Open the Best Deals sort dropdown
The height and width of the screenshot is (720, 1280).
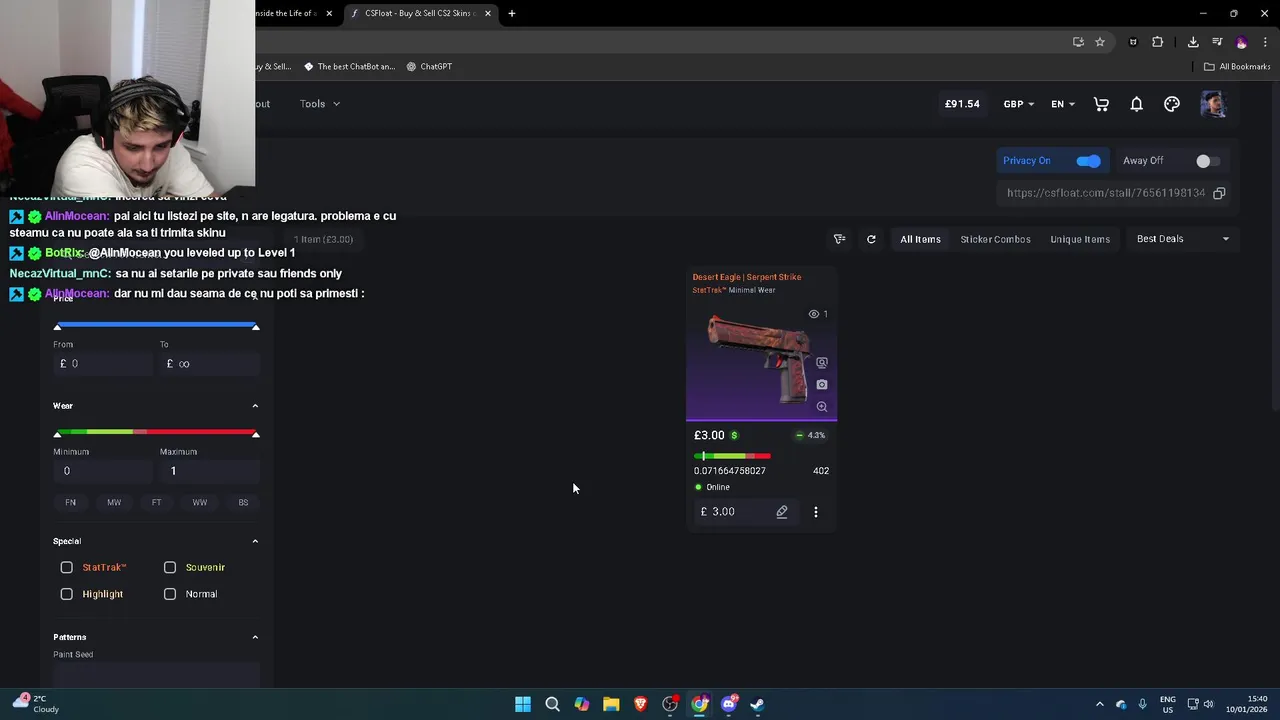[1183, 239]
